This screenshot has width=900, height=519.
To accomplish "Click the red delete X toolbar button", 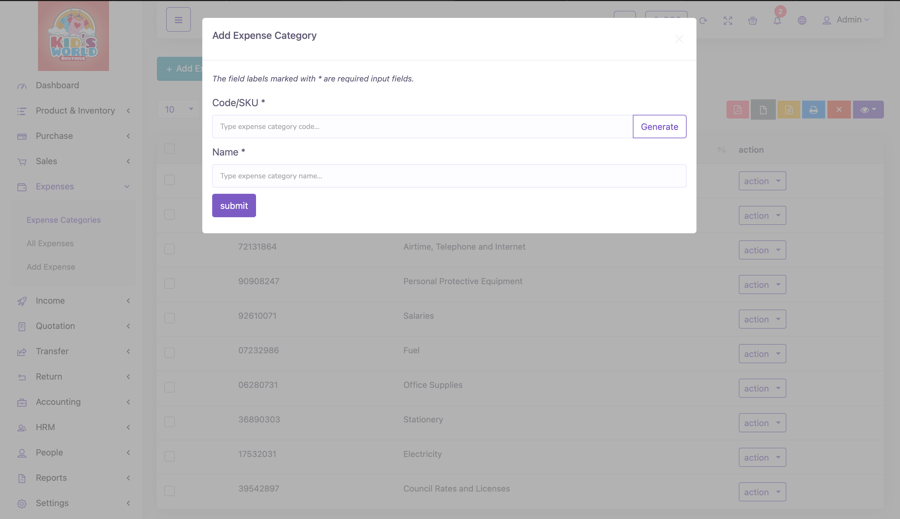I will (x=839, y=110).
